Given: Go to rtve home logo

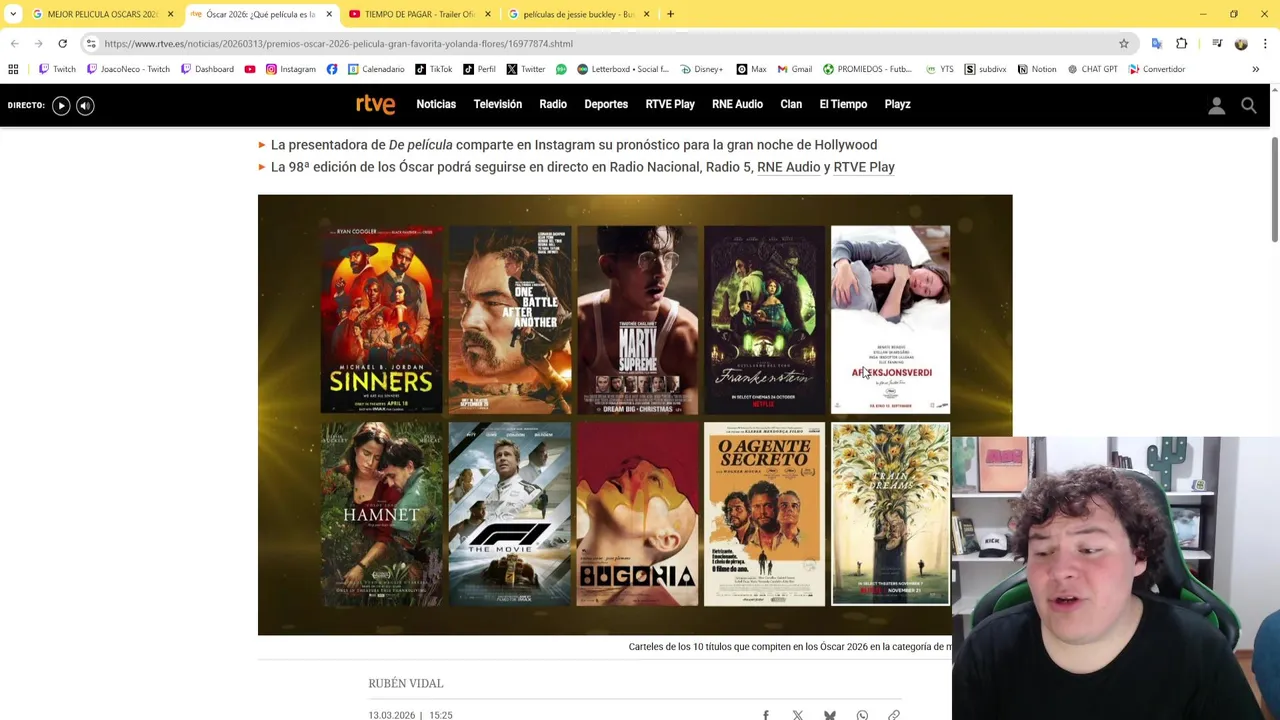Looking at the screenshot, I should [375, 104].
